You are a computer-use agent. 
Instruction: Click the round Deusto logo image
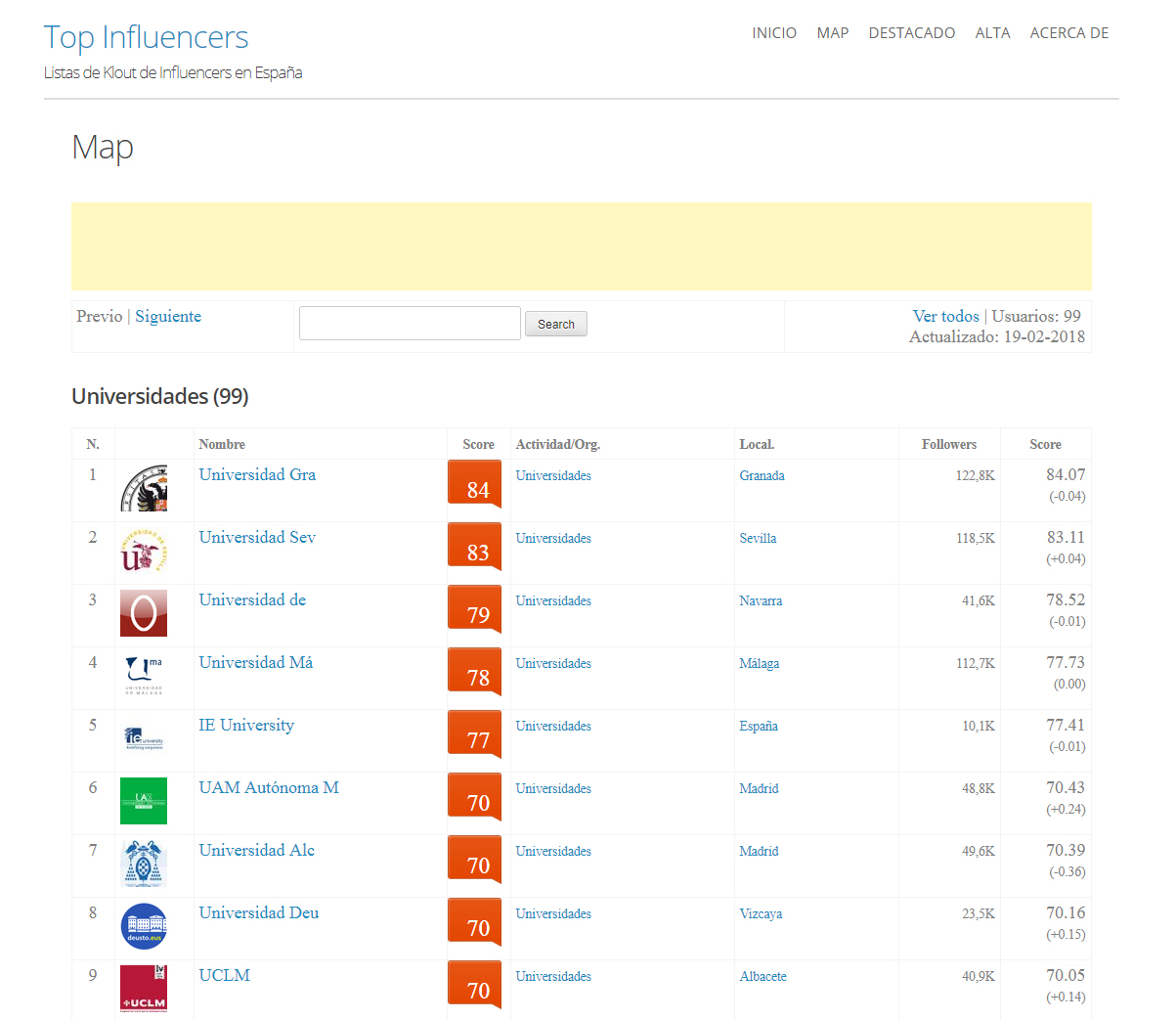point(144,926)
